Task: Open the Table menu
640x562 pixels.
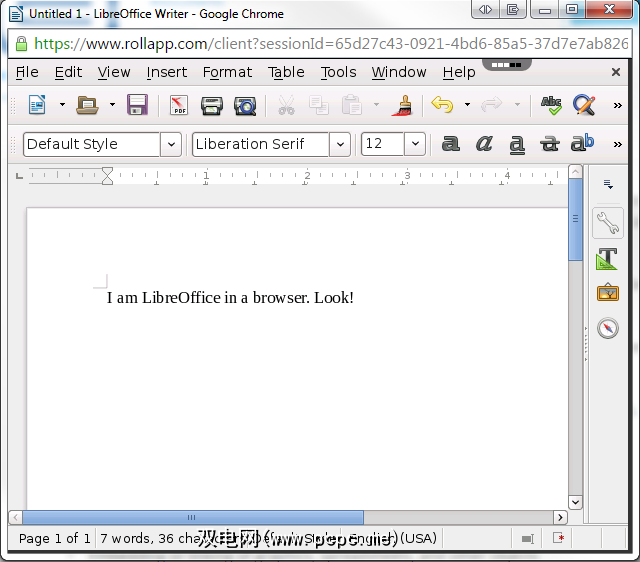Action: [x=286, y=72]
